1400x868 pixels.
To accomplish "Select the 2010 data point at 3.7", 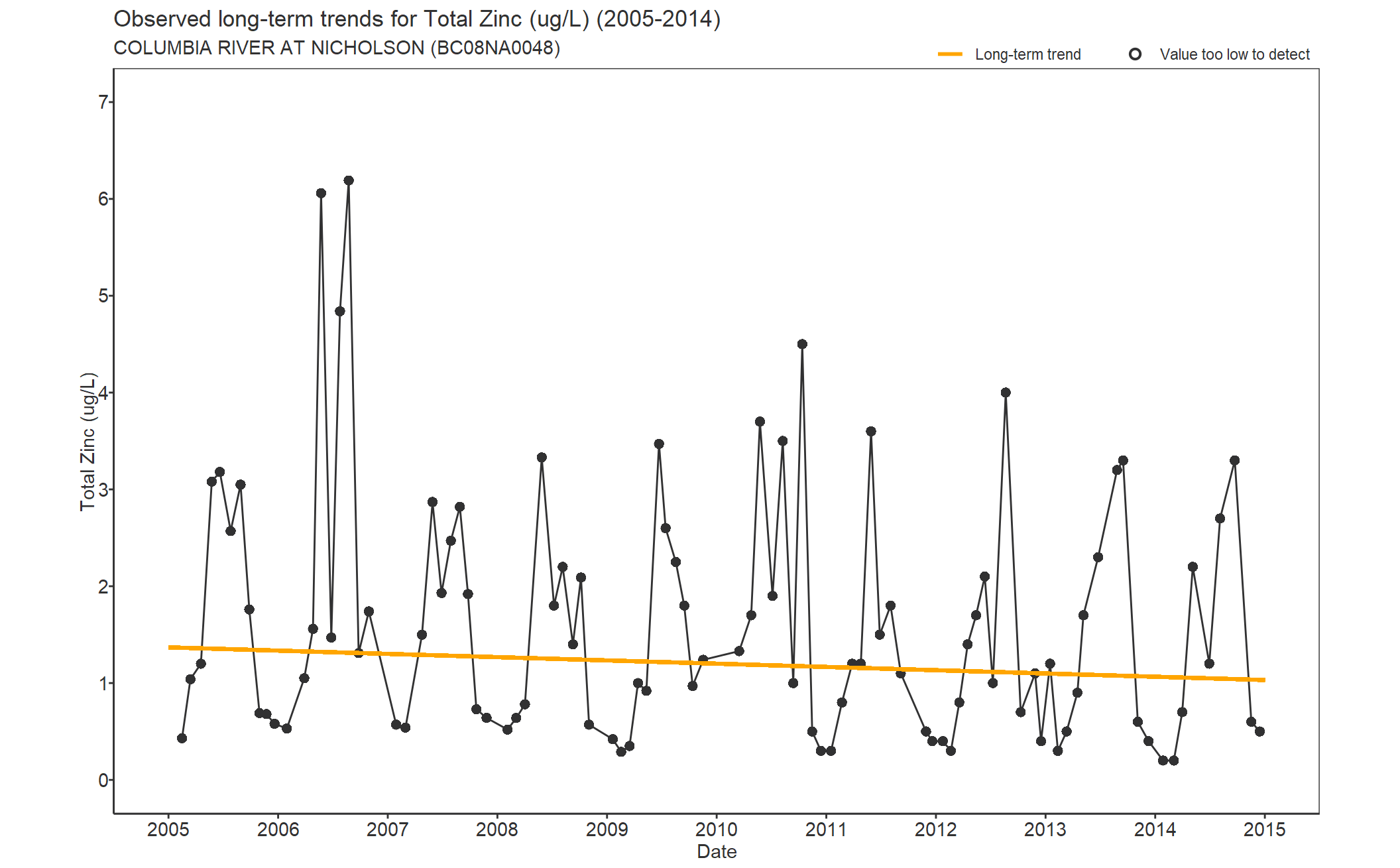I will pos(760,422).
